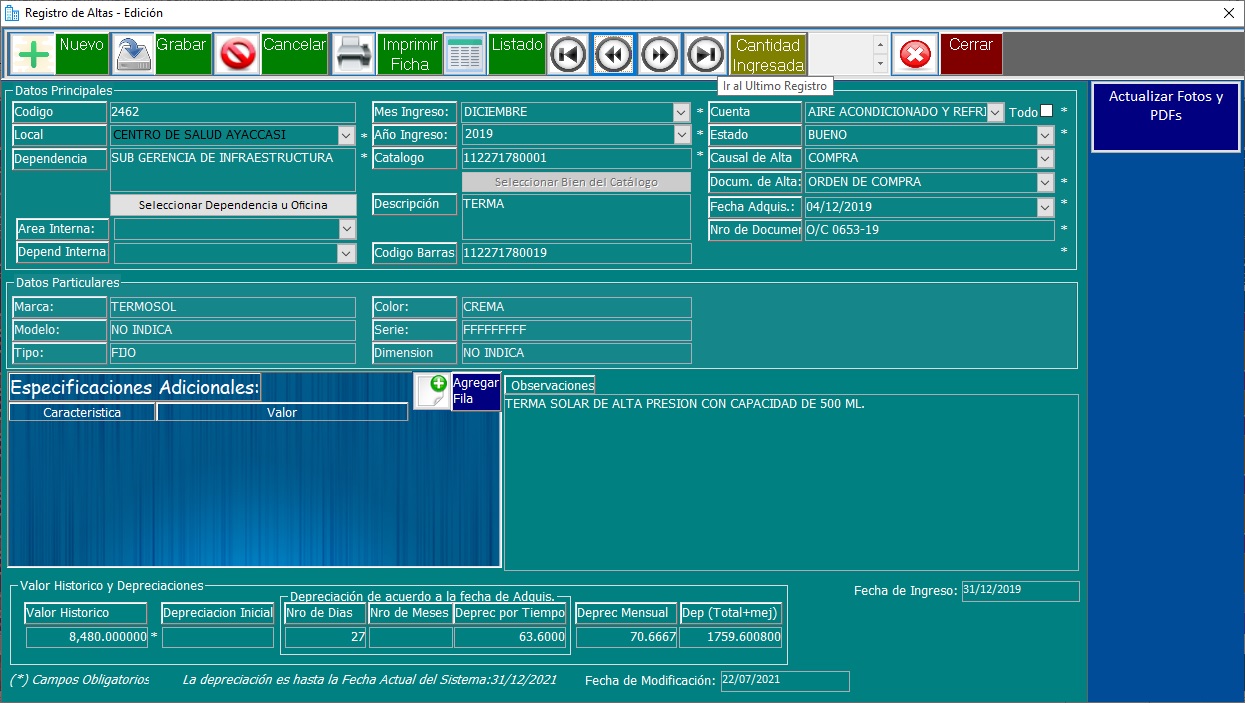The width and height of the screenshot is (1245, 703).
Task: Click the printer icon in toolbar
Action: coord(353,53)
